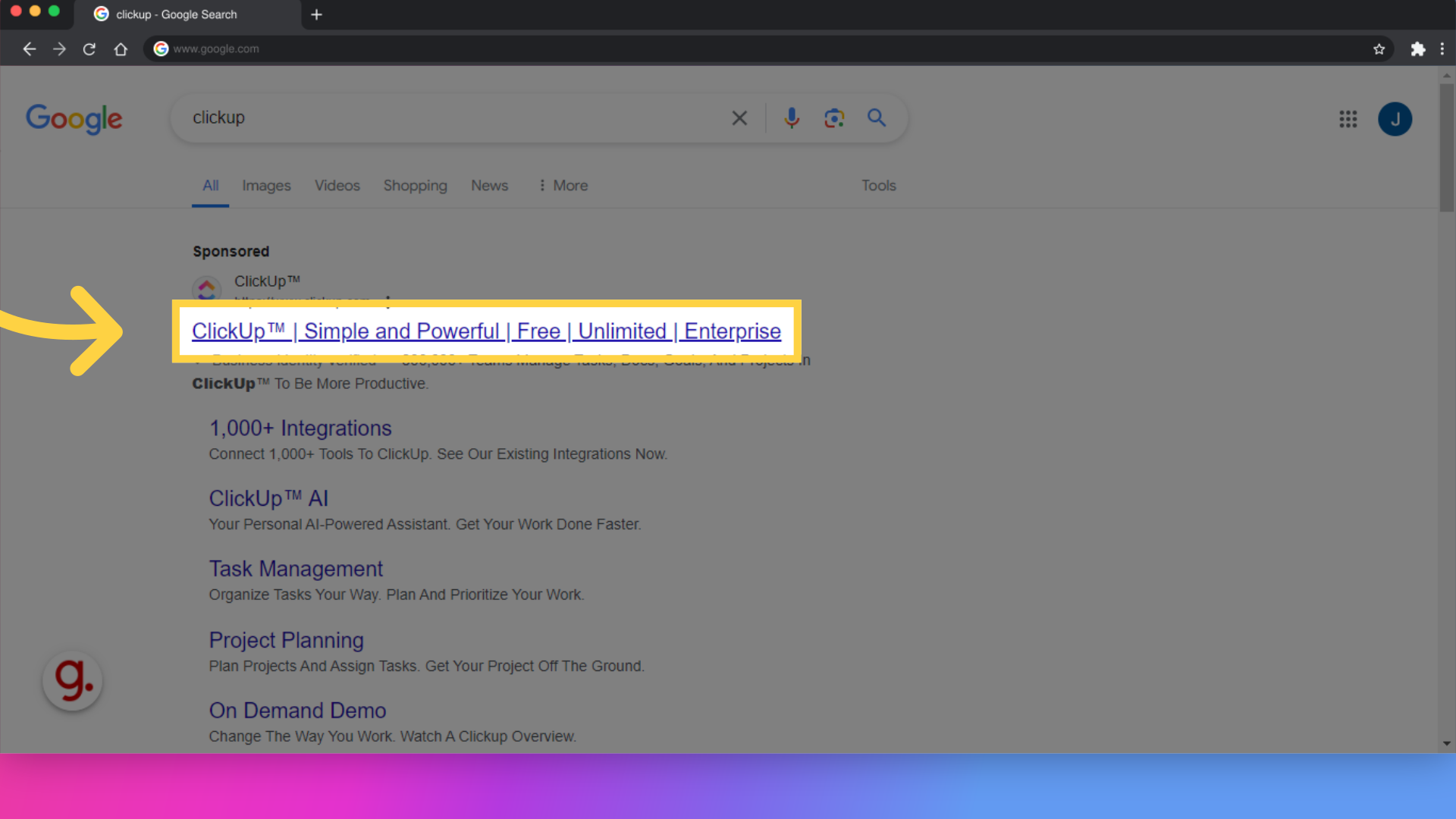This screenshot has width=1456, height=819.
Task: Go back with the browser back arrow
Action: tap(29, 49)
